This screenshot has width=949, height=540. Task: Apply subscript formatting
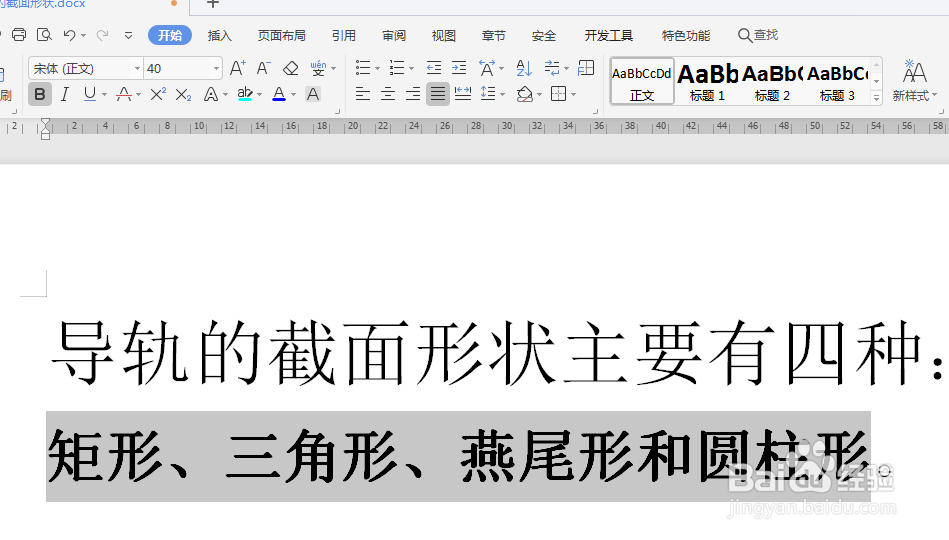[183, 94]
